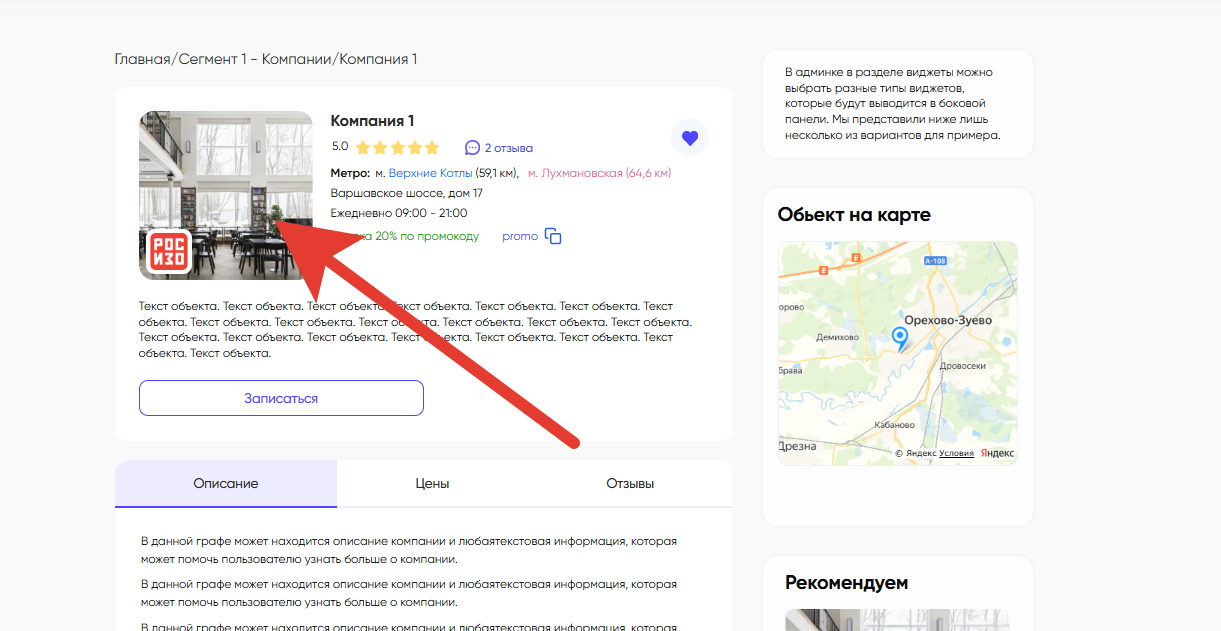Switch to the Описание tab
Screen dimensions: 1221x631
pyautogui.click(x=226, y=484)
